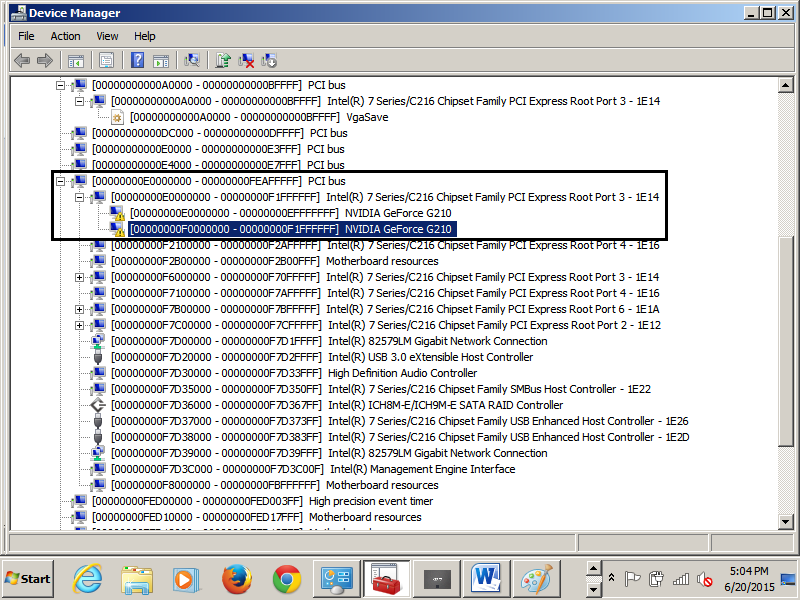
Task: Open the File menu
Action: point(26,36)
